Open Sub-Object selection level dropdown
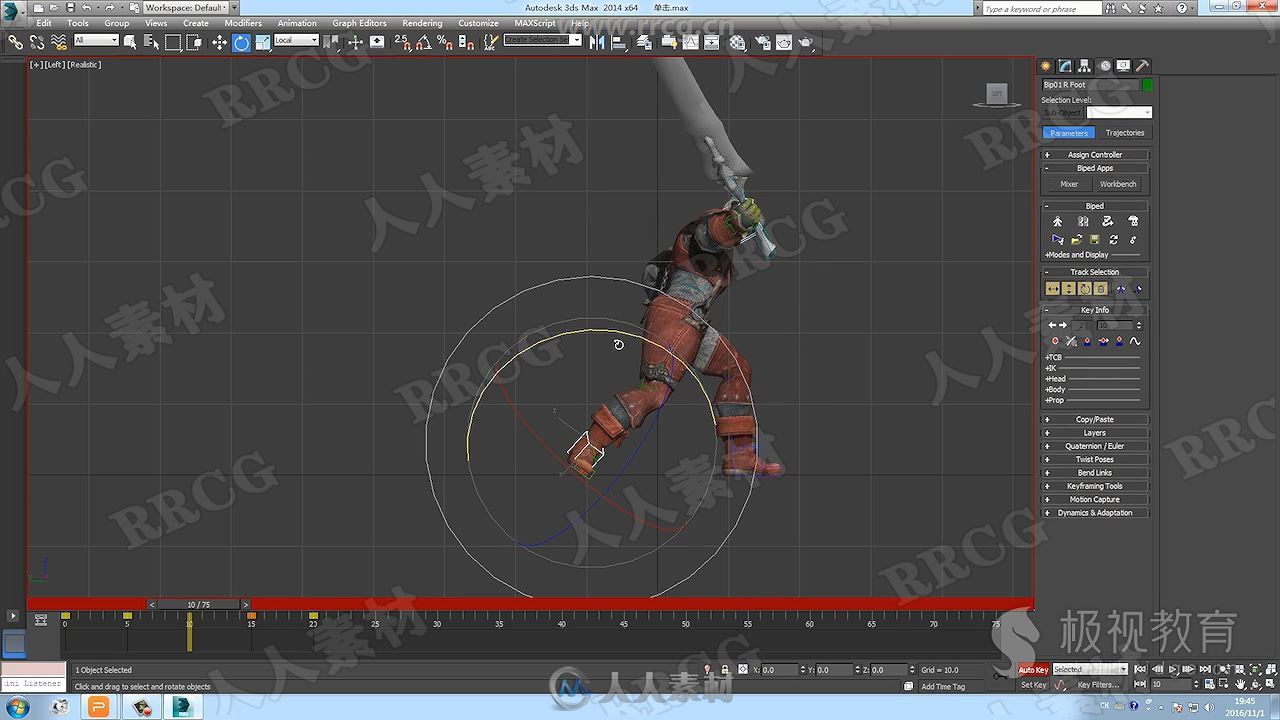The width and height of the screenshot is (1280, 720). click(x=1119, y=113)
